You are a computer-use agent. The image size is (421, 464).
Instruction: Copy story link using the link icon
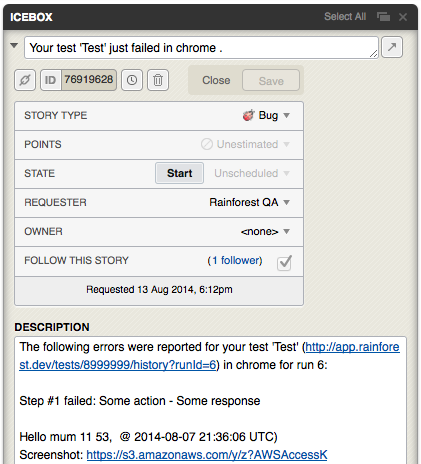pyautogui.click(x=25, y=80)
